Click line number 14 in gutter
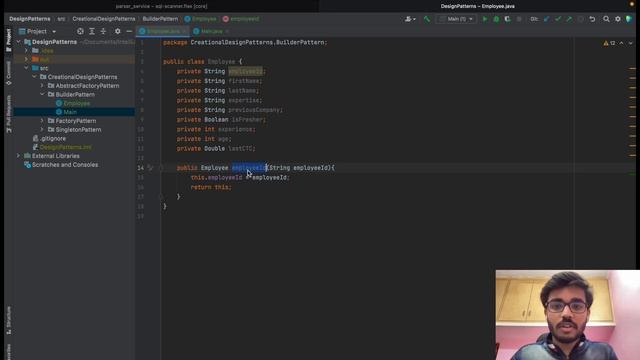640x360 pixels. [140, 168]
